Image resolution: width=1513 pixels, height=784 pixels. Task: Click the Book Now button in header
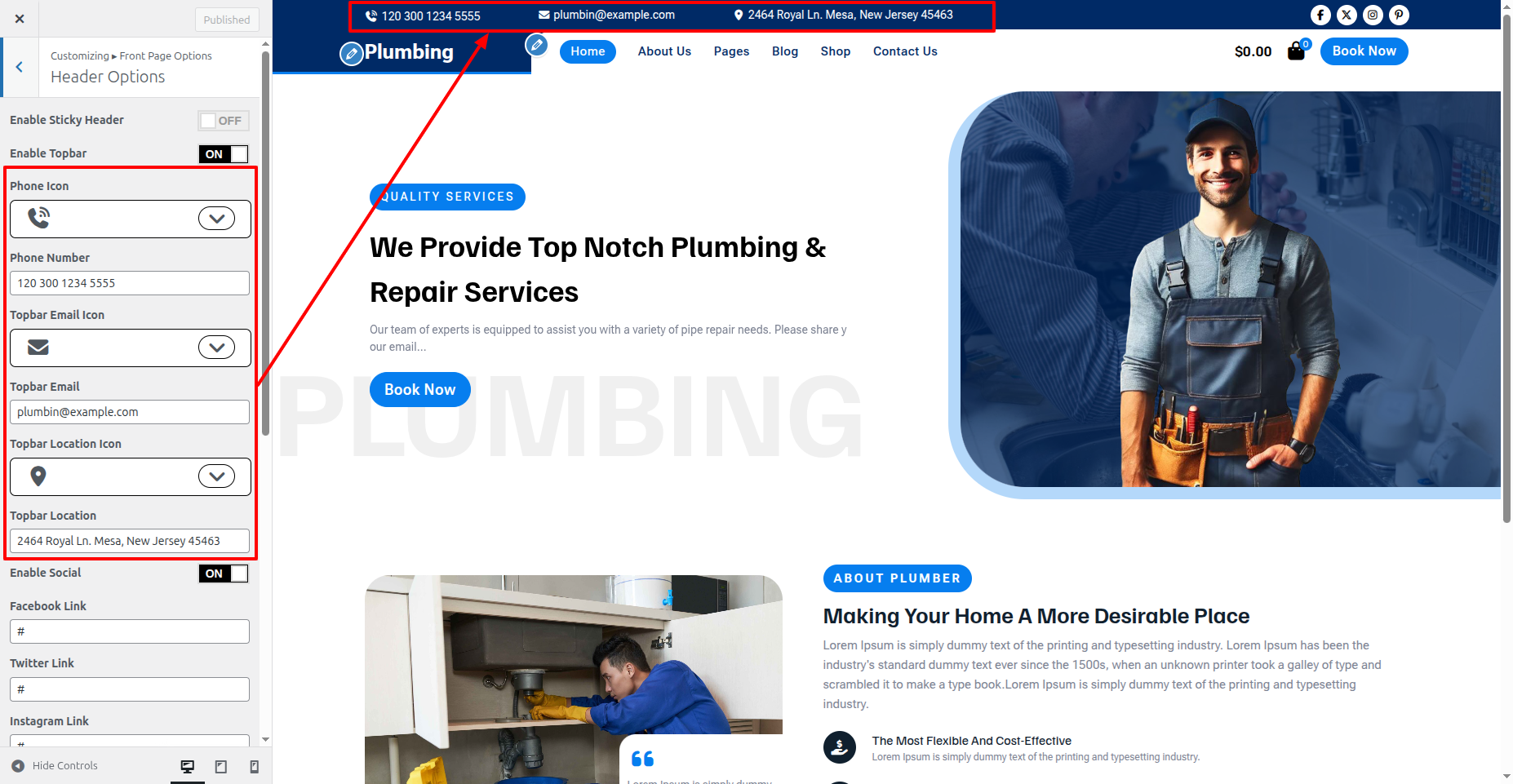click(x=1364, y=51)
